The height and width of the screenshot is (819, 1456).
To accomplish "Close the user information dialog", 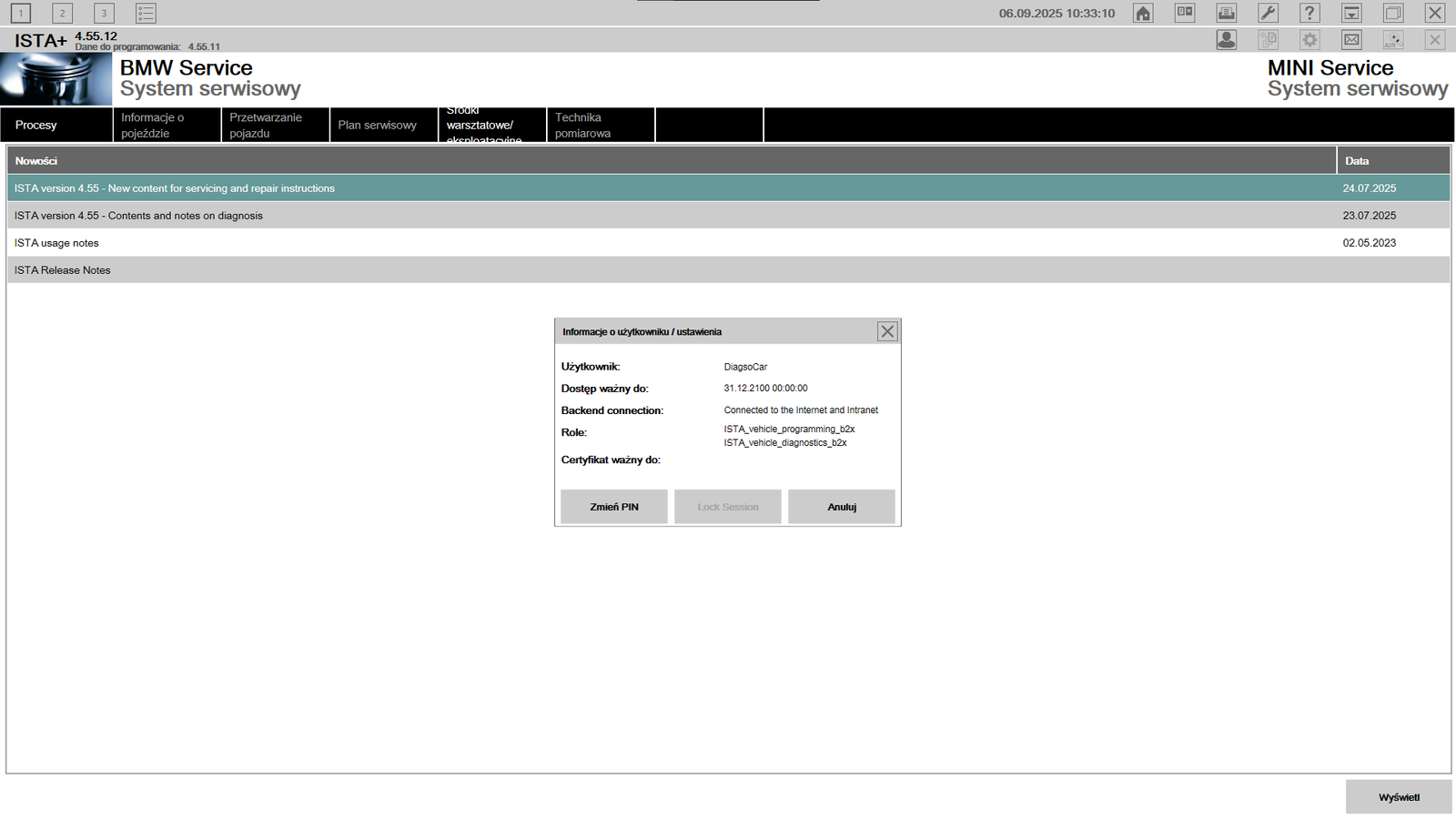I will (x=887, y=331).
